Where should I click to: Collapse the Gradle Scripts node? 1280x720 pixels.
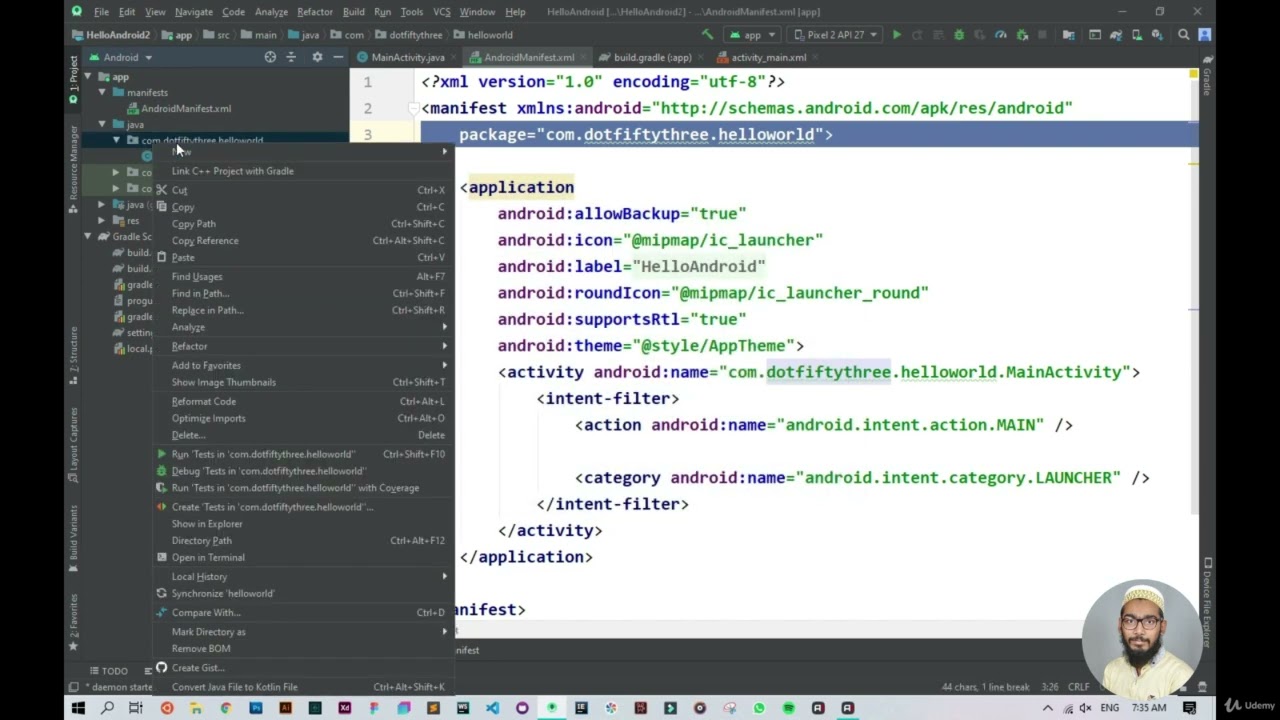point(88,237)
